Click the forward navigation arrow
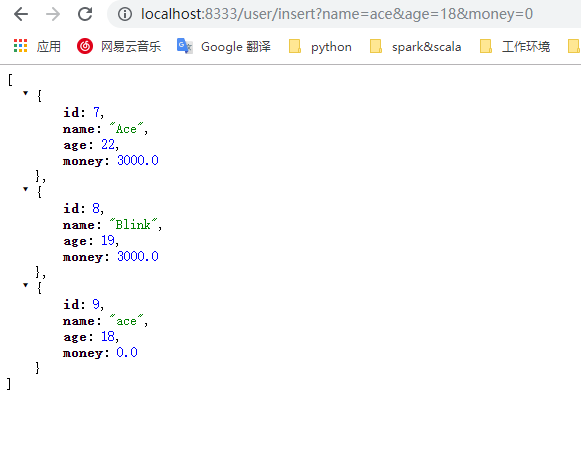Viewport: 581px width, 454px height. (53, 14)
